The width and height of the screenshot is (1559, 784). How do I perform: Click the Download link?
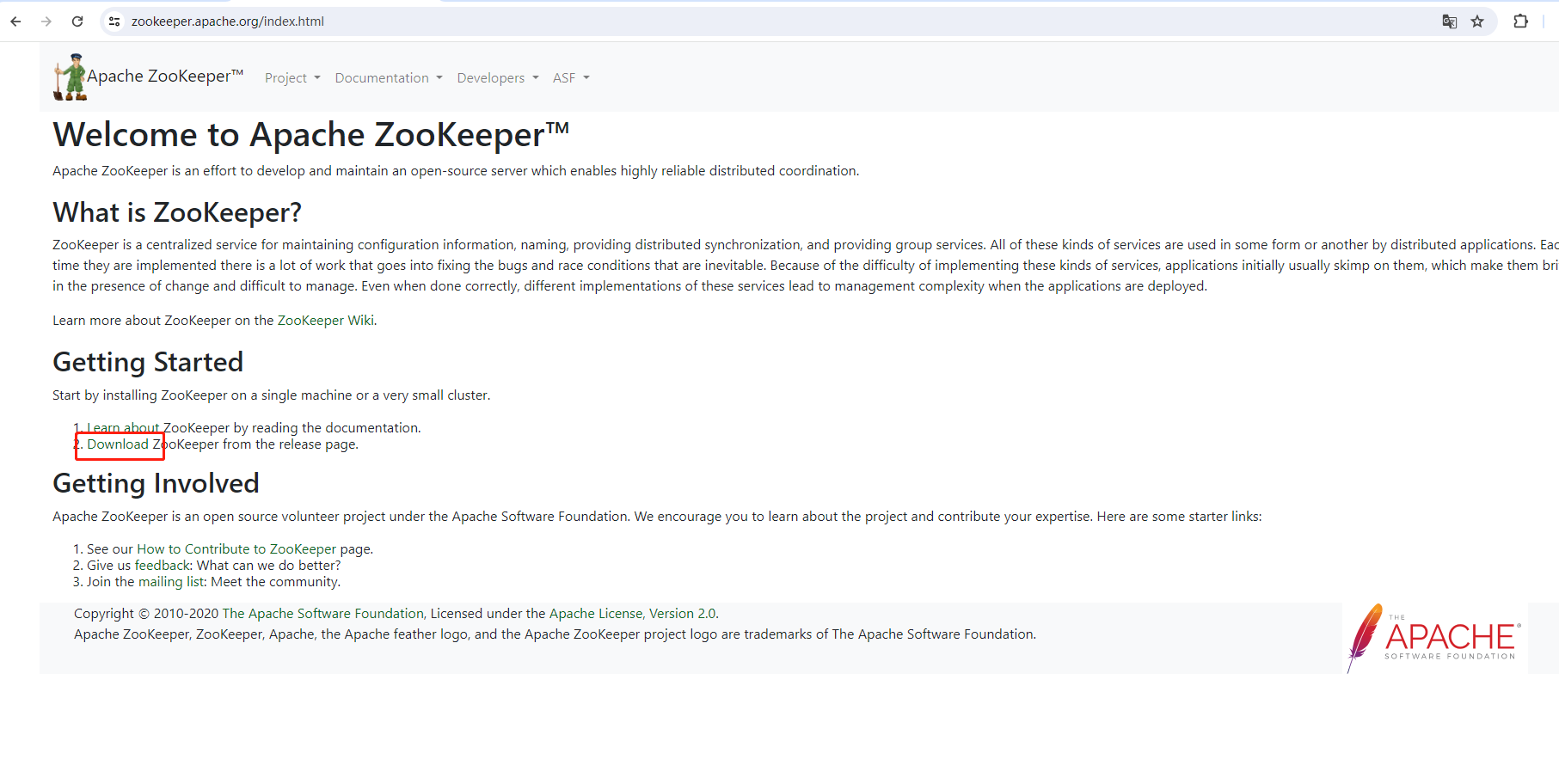pos(118,444)
